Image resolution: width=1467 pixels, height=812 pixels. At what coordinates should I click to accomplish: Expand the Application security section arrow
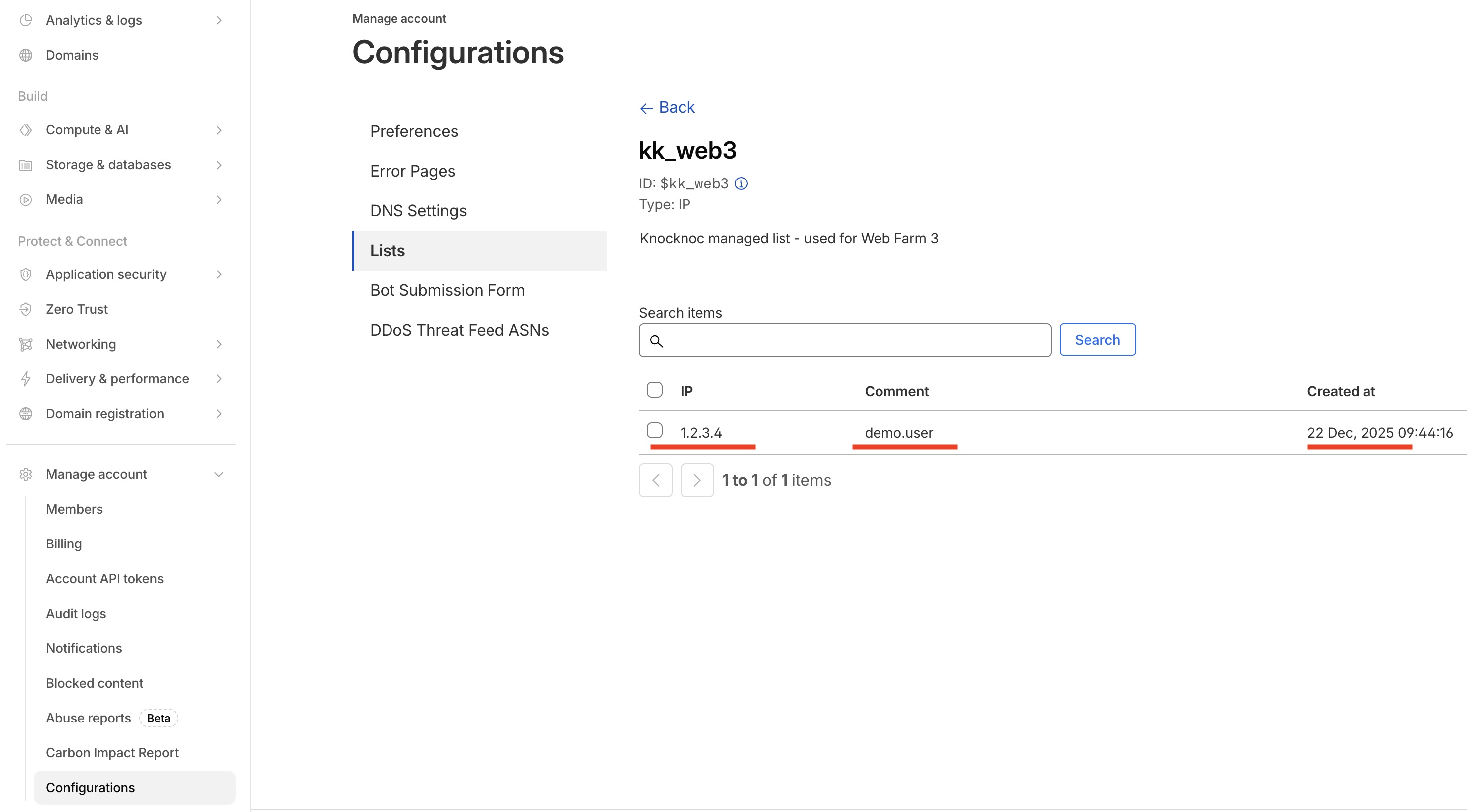(x=219, y=274)
